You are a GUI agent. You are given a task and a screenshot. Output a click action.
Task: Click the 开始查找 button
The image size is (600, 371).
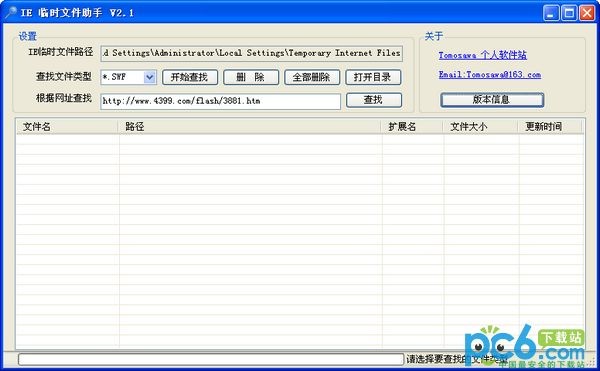(190, 77)
